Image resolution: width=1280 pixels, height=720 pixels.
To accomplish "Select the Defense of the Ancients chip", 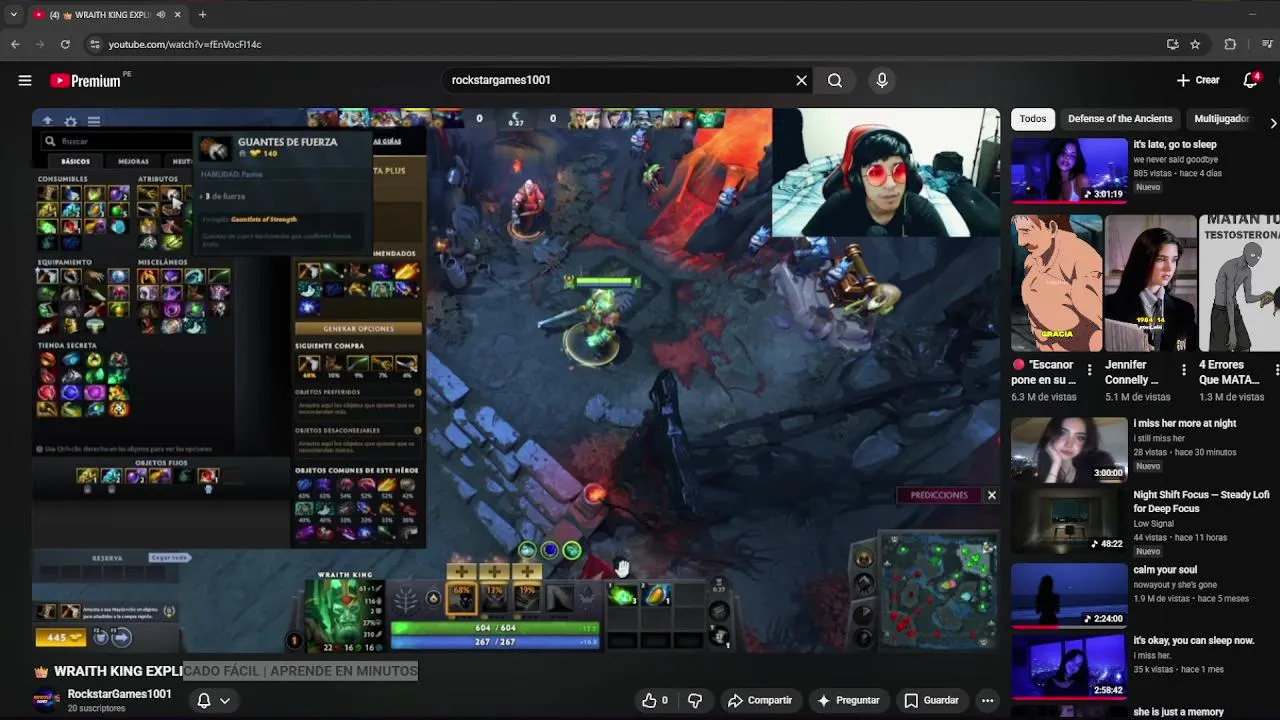I will tap(1120, 119).
